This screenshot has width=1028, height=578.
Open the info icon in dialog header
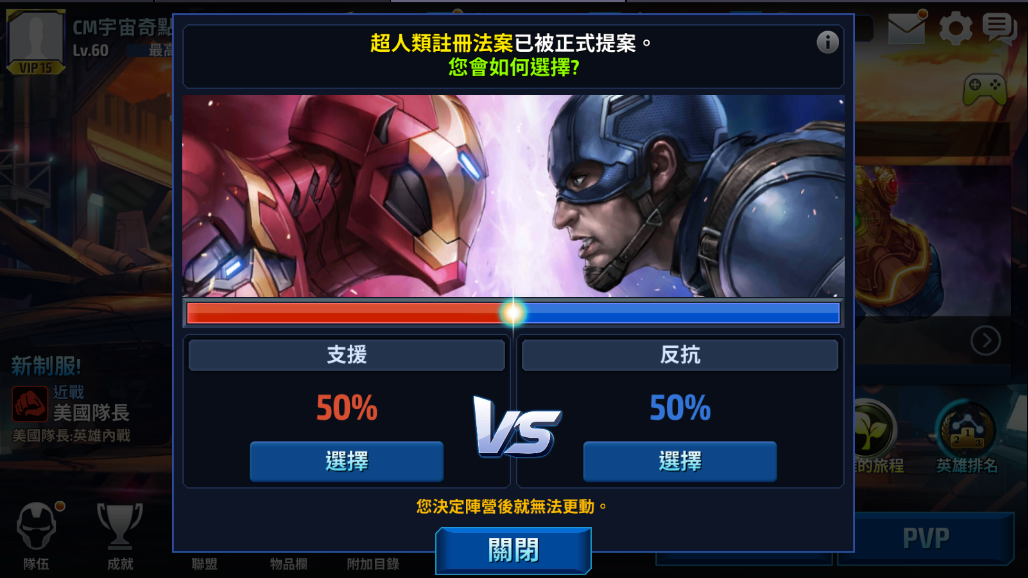tap(827, 43)
